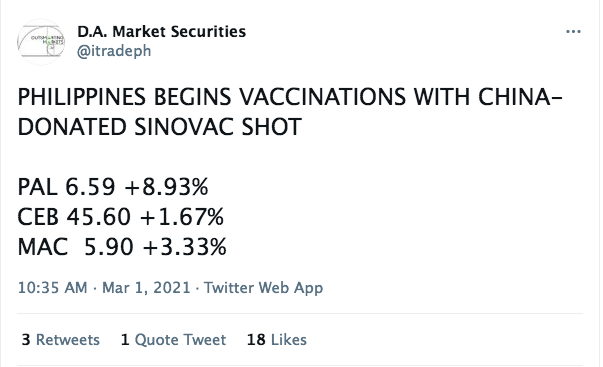Click the Likes count number 18
603x367 pixels.
click(256, 340)
